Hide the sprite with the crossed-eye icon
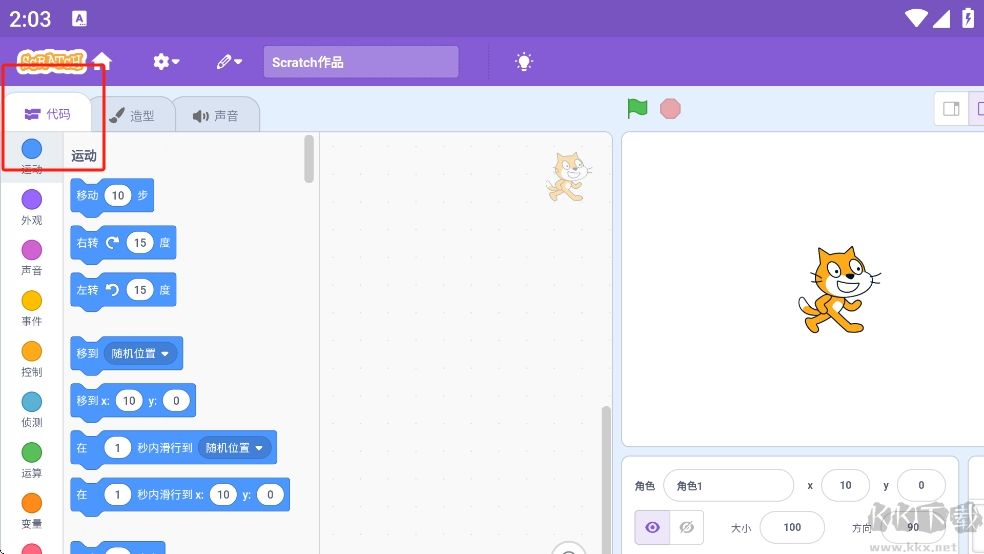Viewport: 984px width, 554px height. point(687,527)
